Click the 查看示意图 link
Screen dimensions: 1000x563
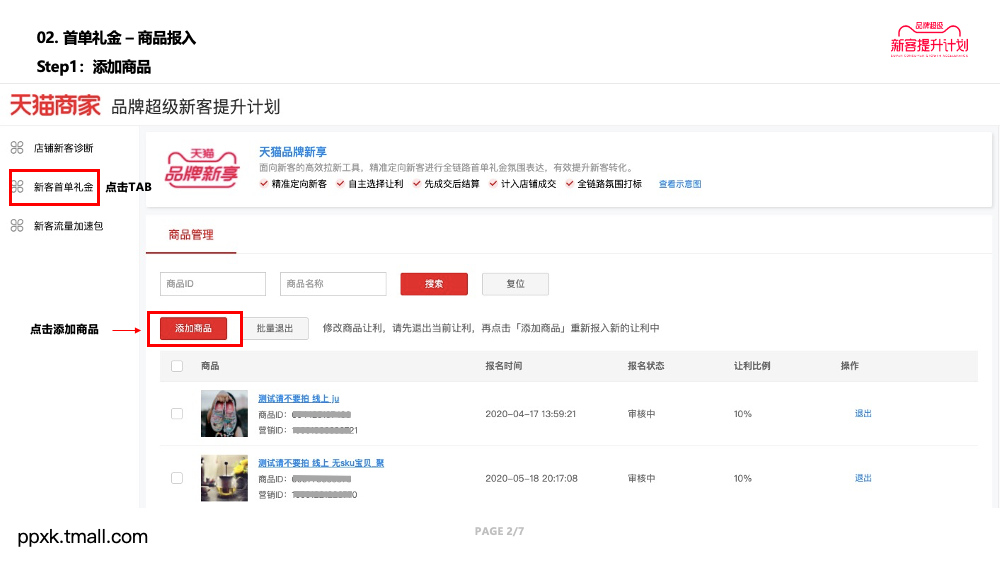680,184
